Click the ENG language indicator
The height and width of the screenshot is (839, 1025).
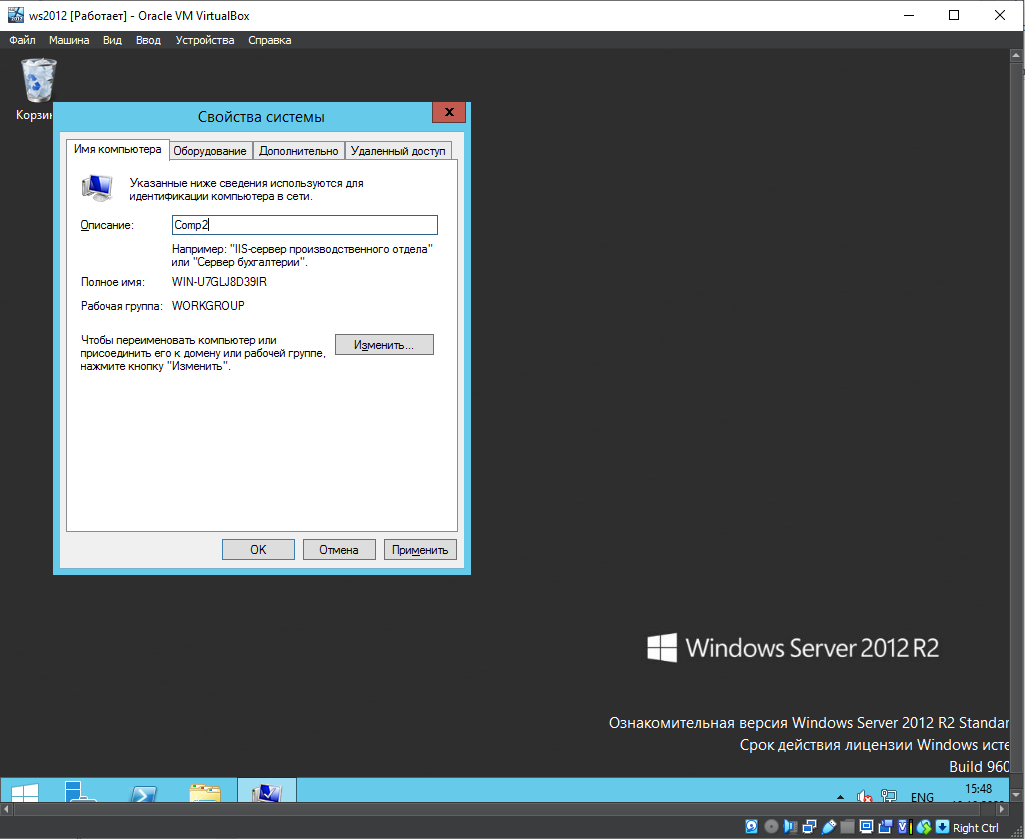click(x=922, y=796)
